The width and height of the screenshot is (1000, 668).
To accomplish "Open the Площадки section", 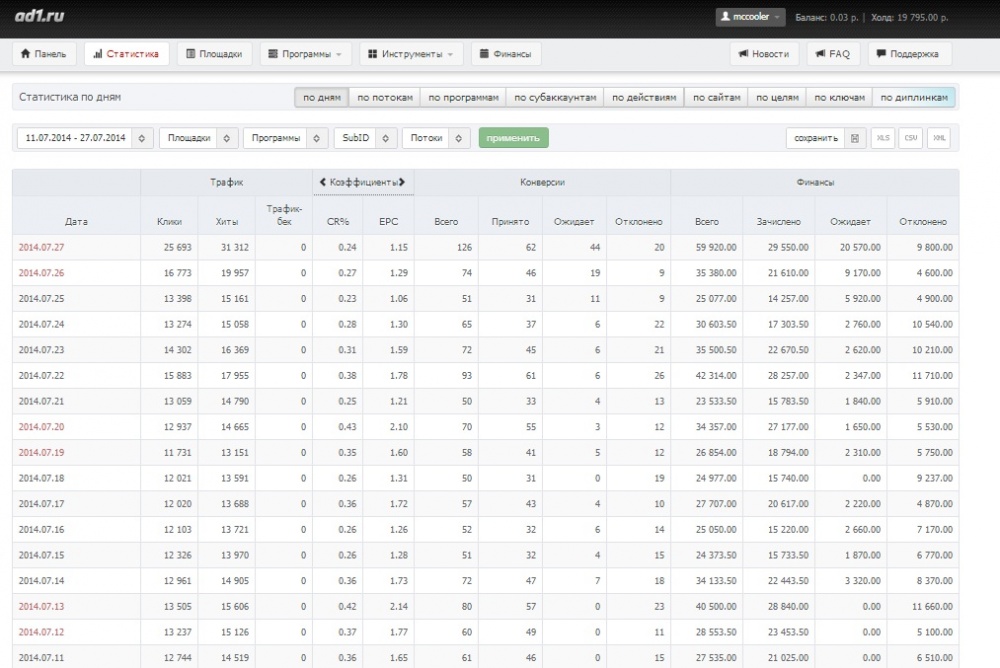I will pyautogui.click(x=214, y=54).
